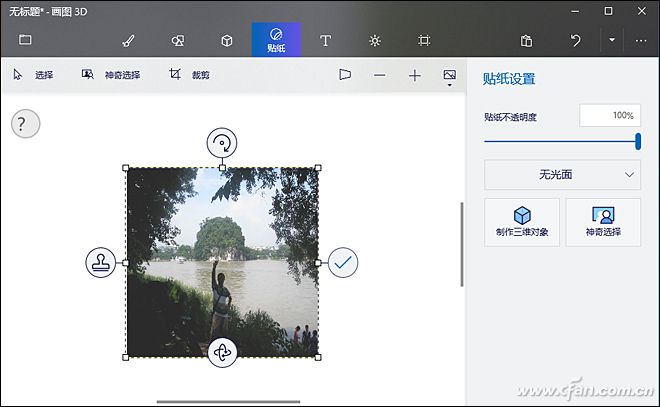Expand the history dropdown arrow
The width and height of the screenshot is (660, 407).
pos(612,40)
